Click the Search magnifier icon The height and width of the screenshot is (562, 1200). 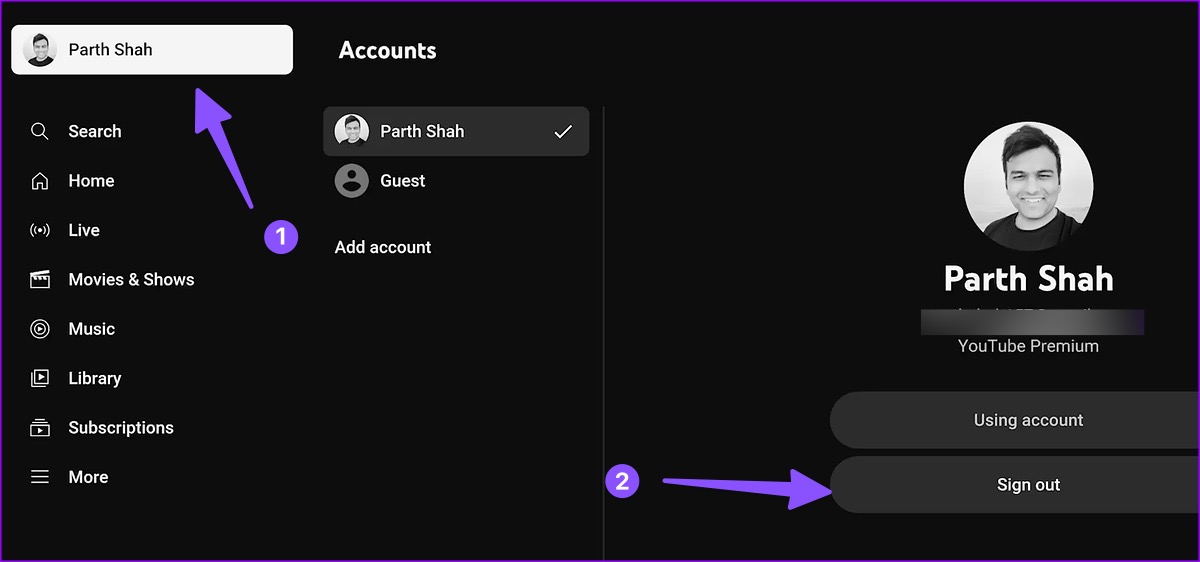coord(40,131)
